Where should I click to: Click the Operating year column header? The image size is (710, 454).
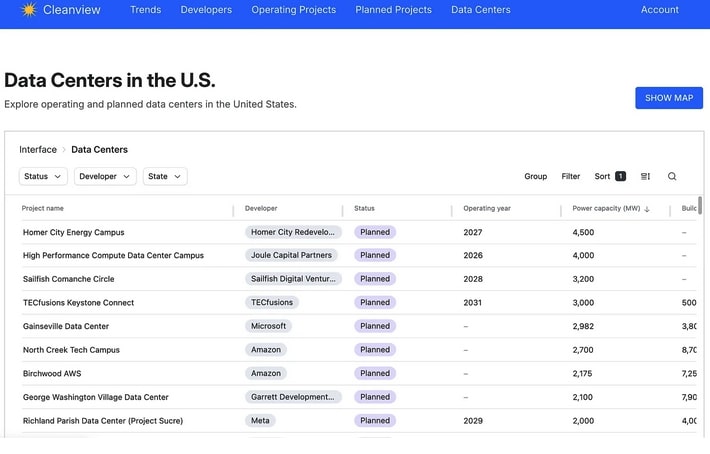coord(486,209)
